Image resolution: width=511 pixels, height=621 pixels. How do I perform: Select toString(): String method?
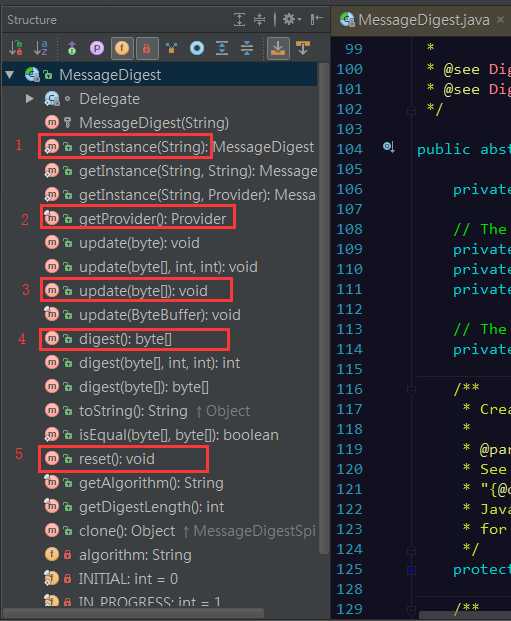[159, 411]
